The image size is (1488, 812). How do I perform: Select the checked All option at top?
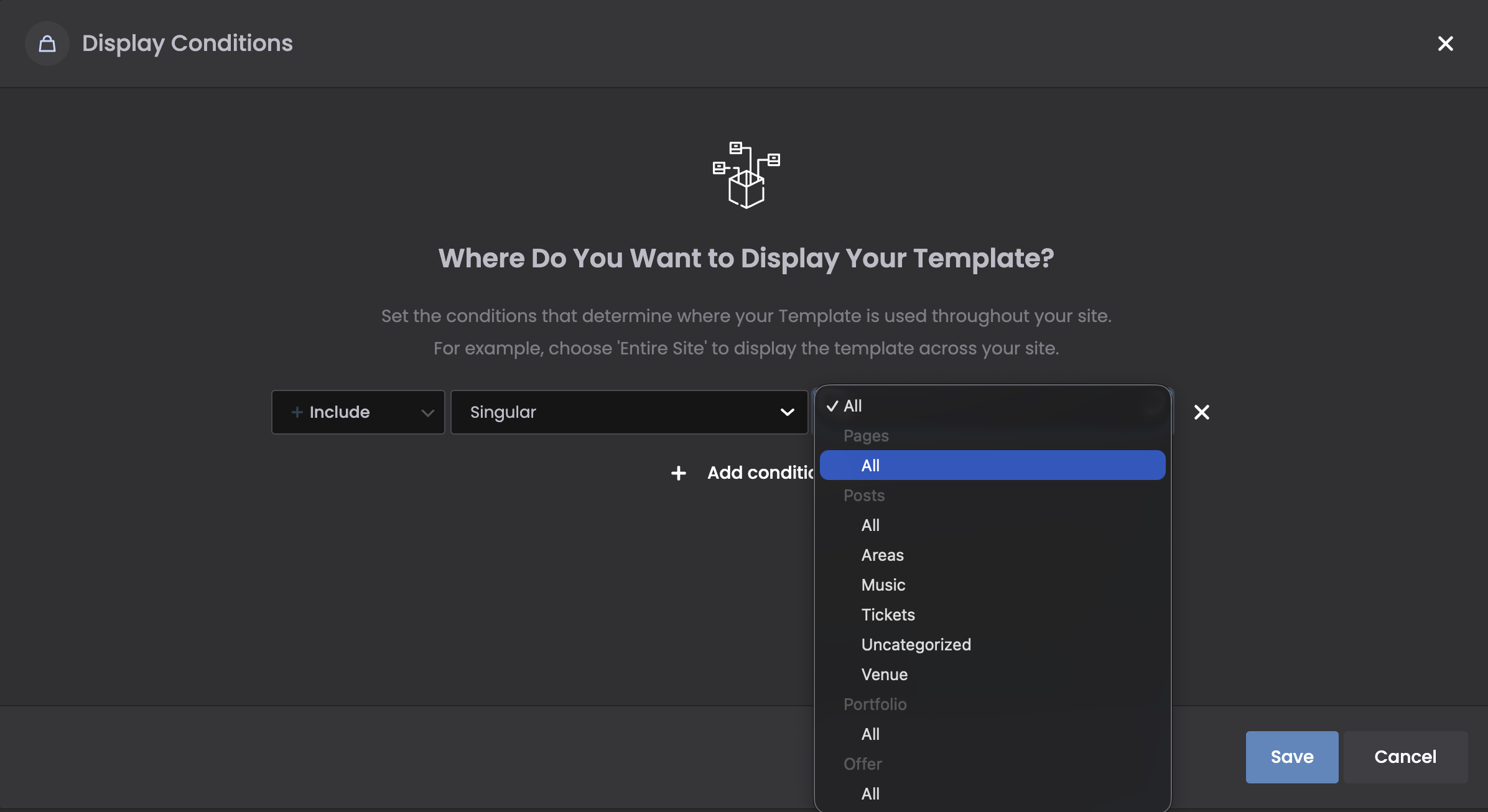tap(853, 406)
